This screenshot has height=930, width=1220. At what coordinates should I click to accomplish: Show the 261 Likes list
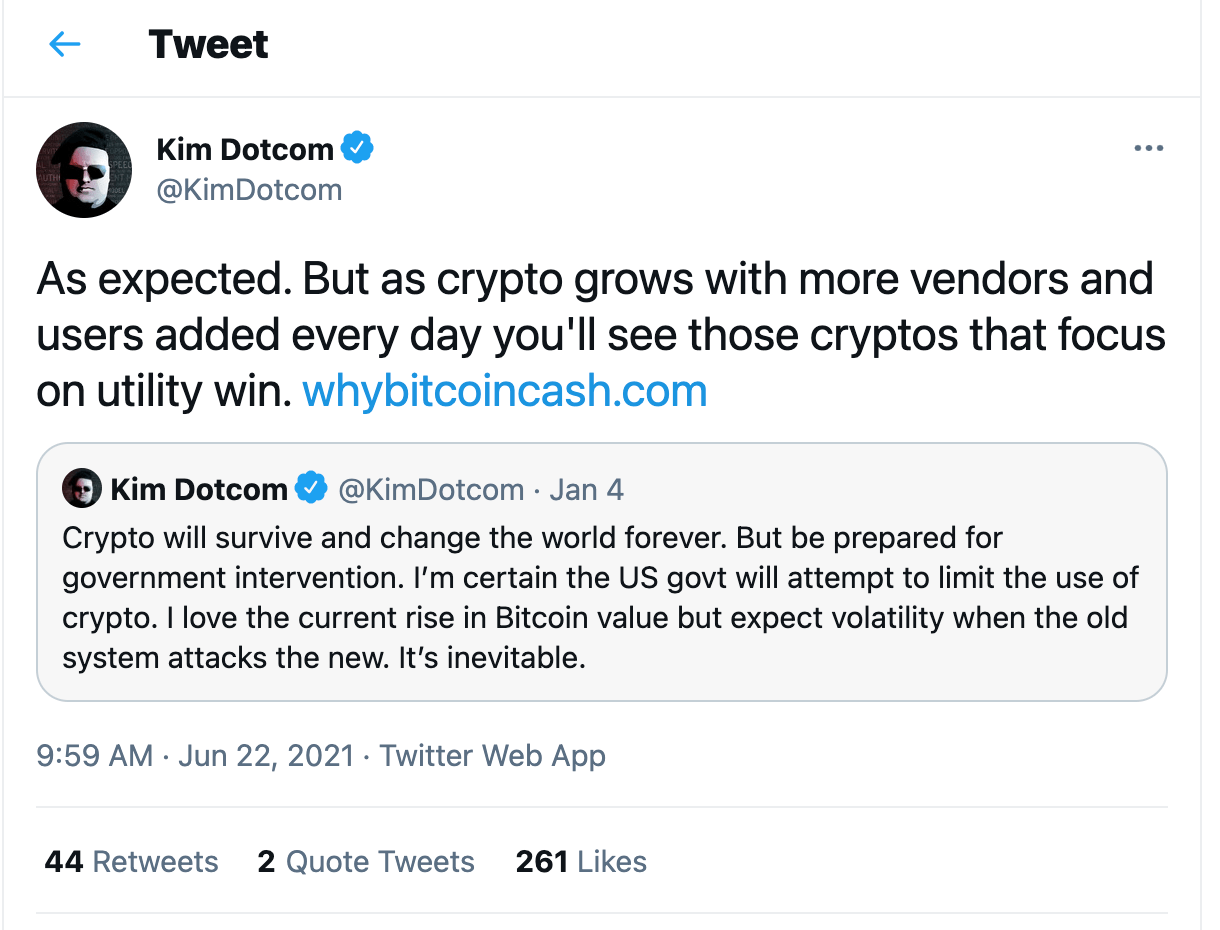[x=581, y=862]
